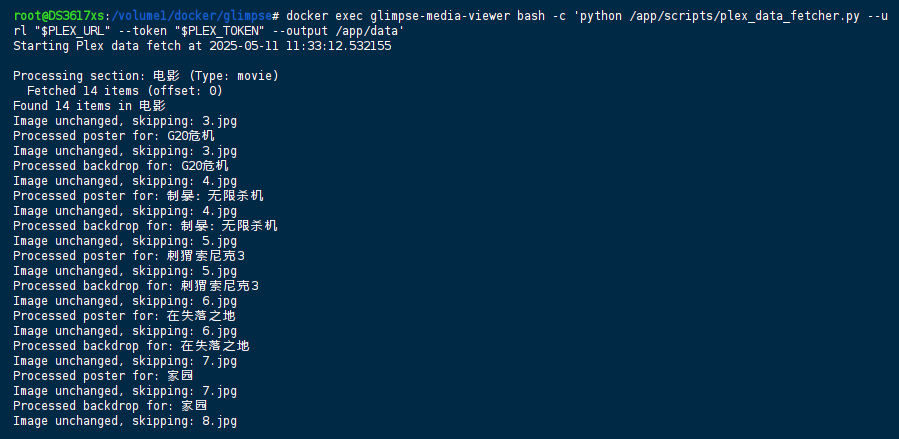Click the Processing section: 电影 line
This screenshot has height=439, width=899.
pos(146,76)
